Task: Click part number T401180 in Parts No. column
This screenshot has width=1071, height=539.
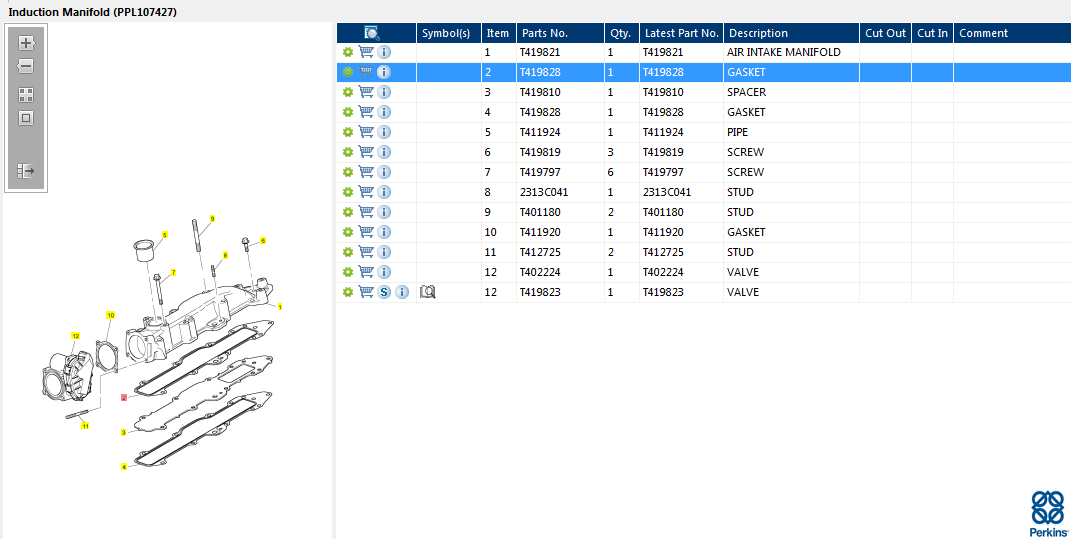Action: (540, 212)
